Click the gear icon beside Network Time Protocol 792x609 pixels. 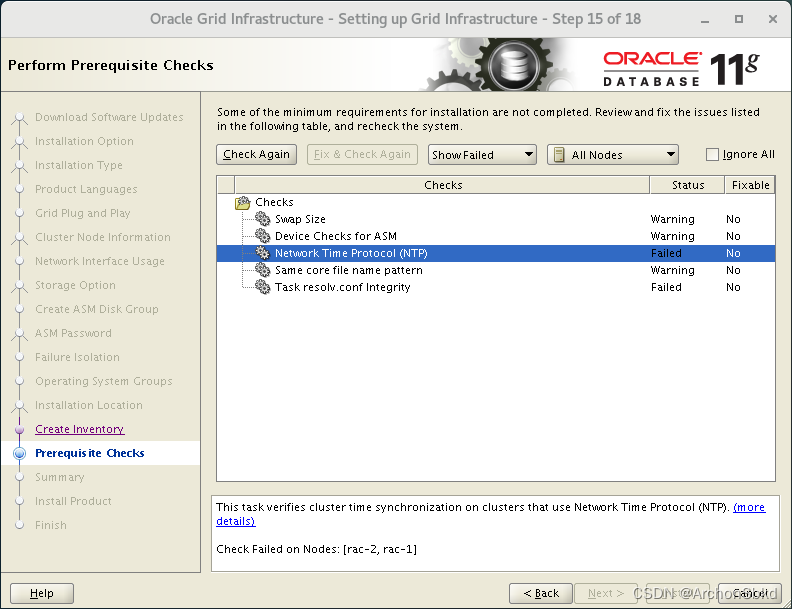(x=263, y=252)
